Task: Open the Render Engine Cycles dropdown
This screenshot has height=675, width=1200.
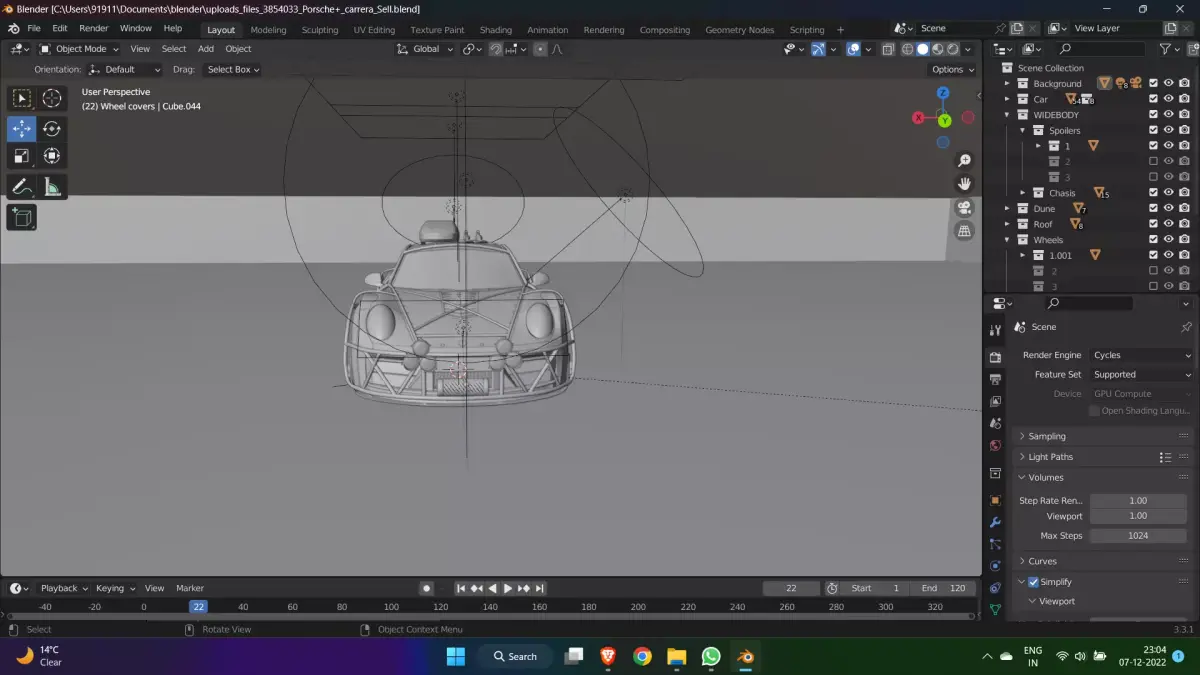Action: [x=1141, y=355]
